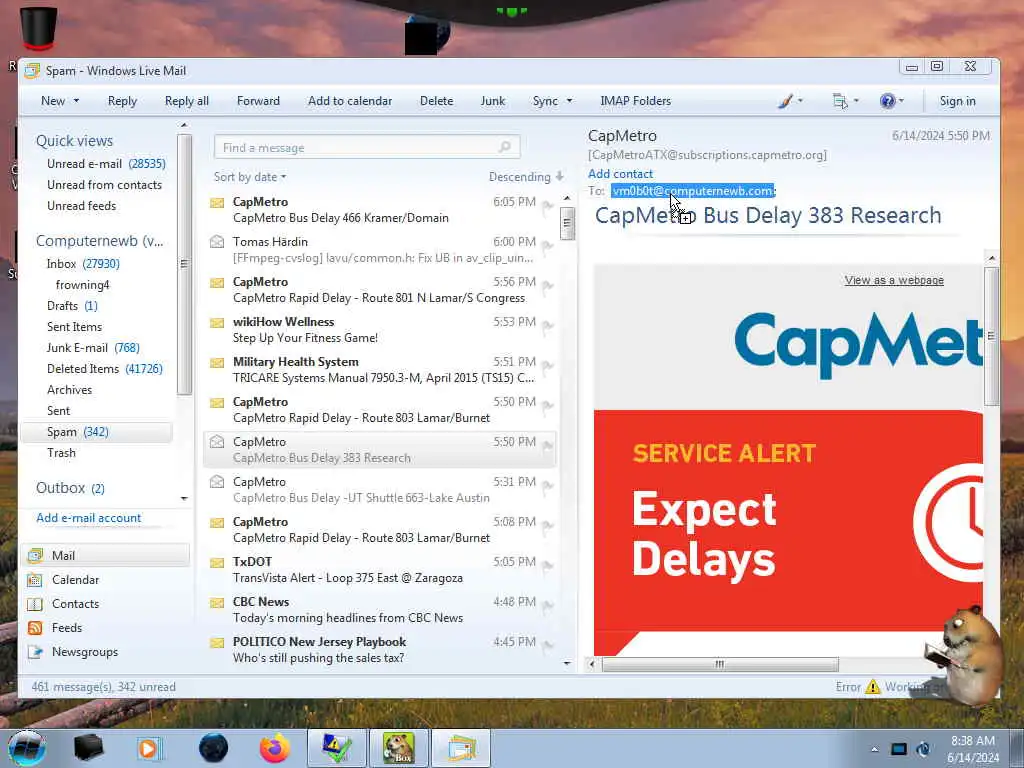Click the Sign in button

(957, 101)
